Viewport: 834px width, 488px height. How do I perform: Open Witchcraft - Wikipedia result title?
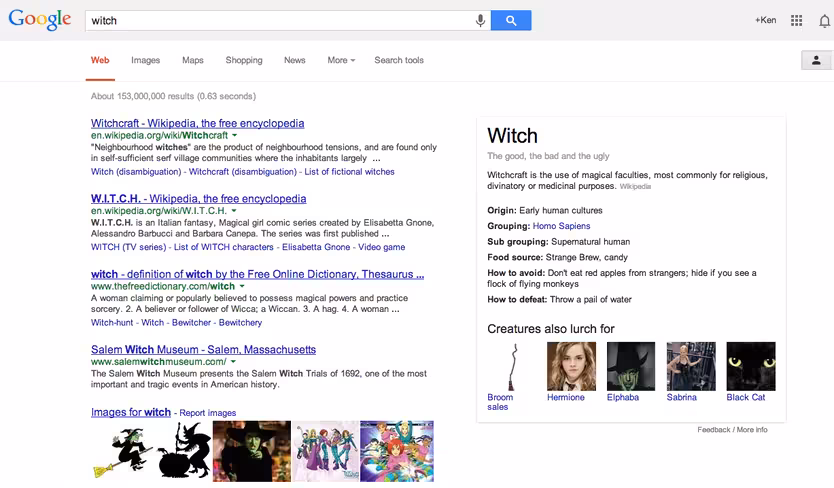point(197,123)
